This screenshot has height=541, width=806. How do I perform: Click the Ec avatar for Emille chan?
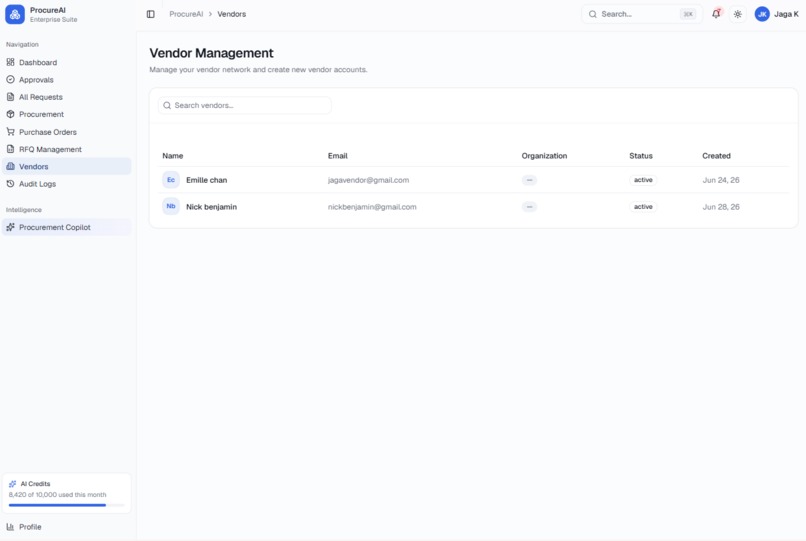(171, 180)
